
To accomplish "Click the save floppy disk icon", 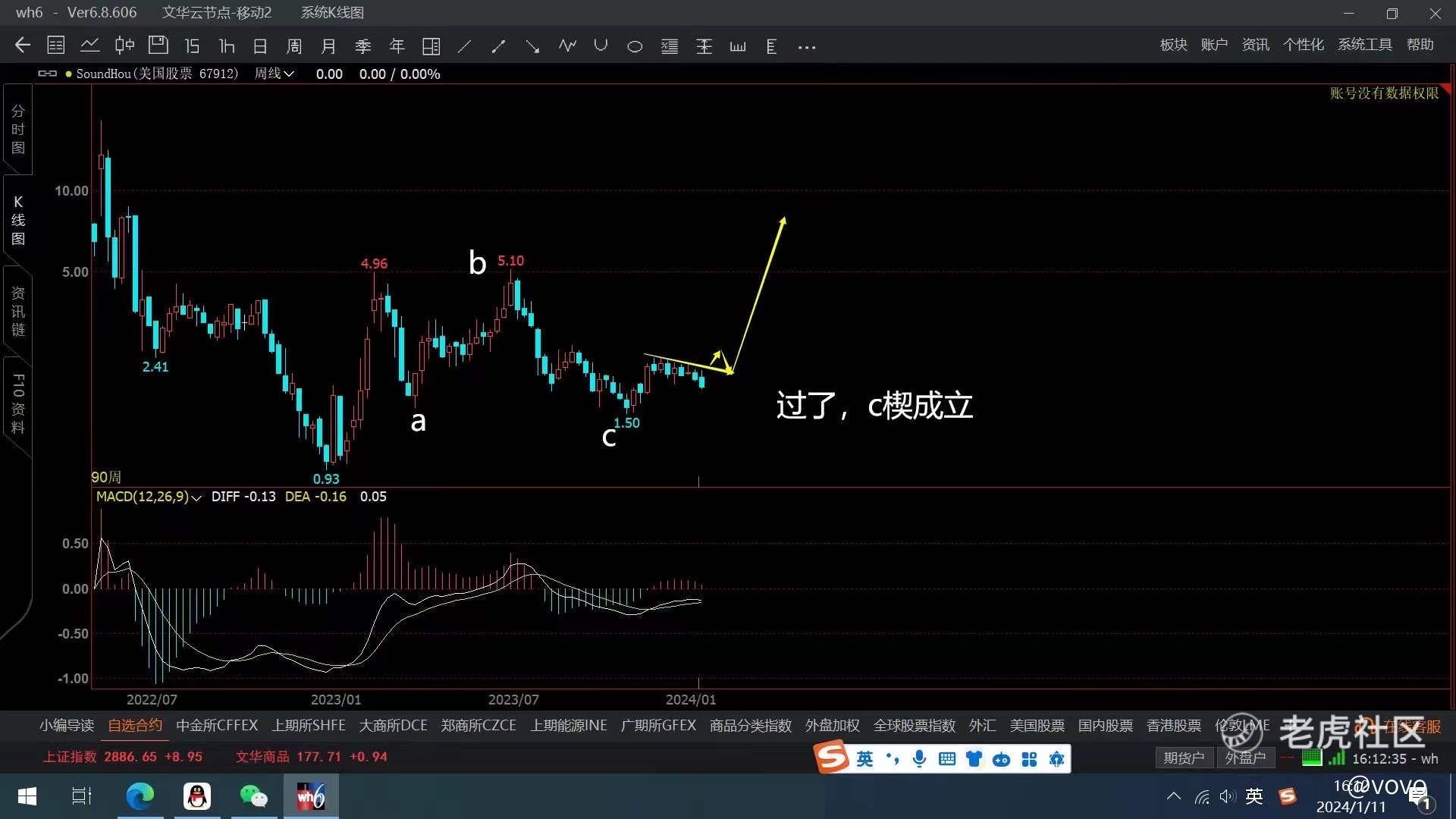I will click(158, 45).
